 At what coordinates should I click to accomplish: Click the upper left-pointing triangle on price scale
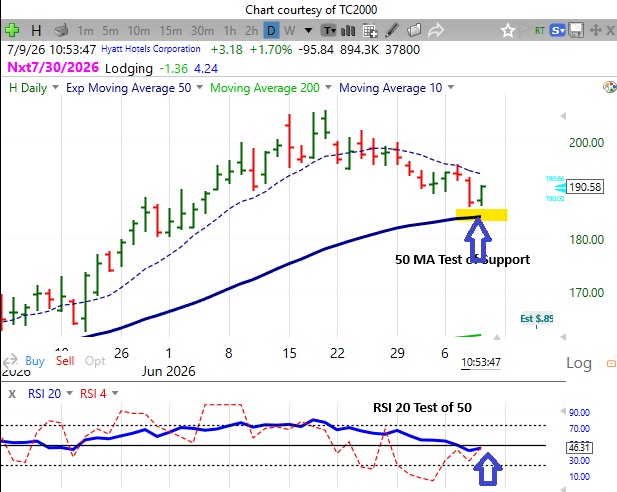(563, 116)
